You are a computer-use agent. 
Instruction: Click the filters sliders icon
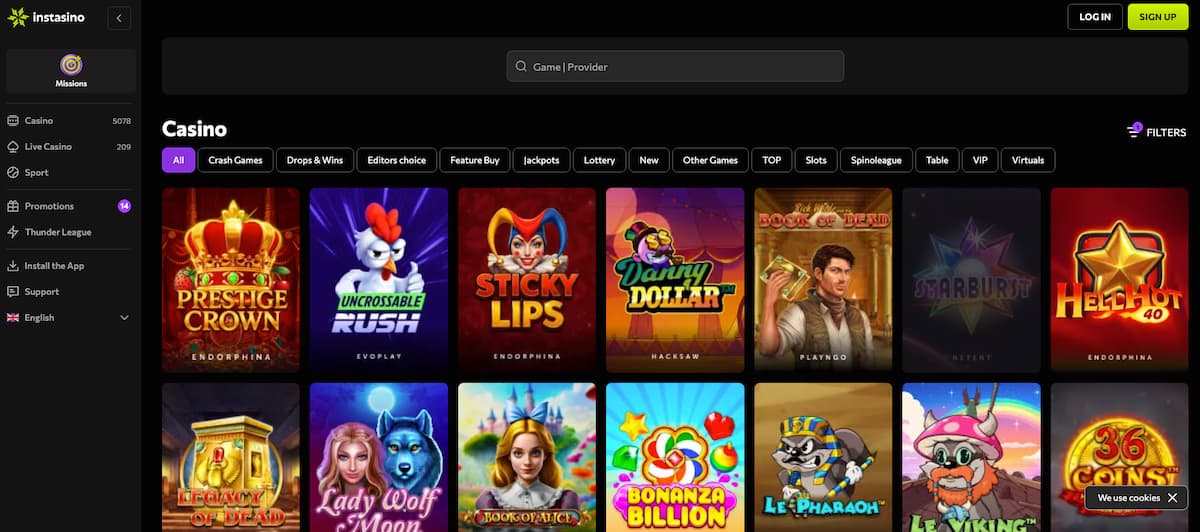[1134, 131]
